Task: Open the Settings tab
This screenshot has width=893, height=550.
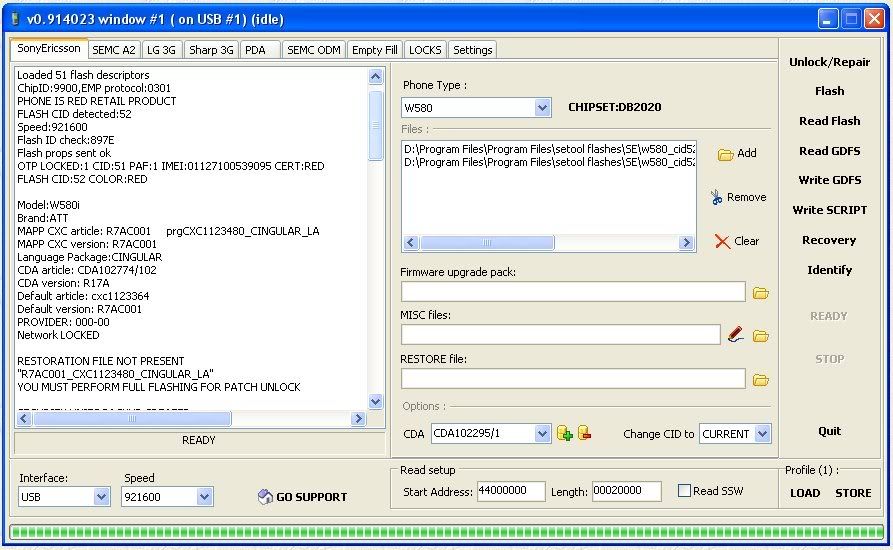Action: click(472, 50)
